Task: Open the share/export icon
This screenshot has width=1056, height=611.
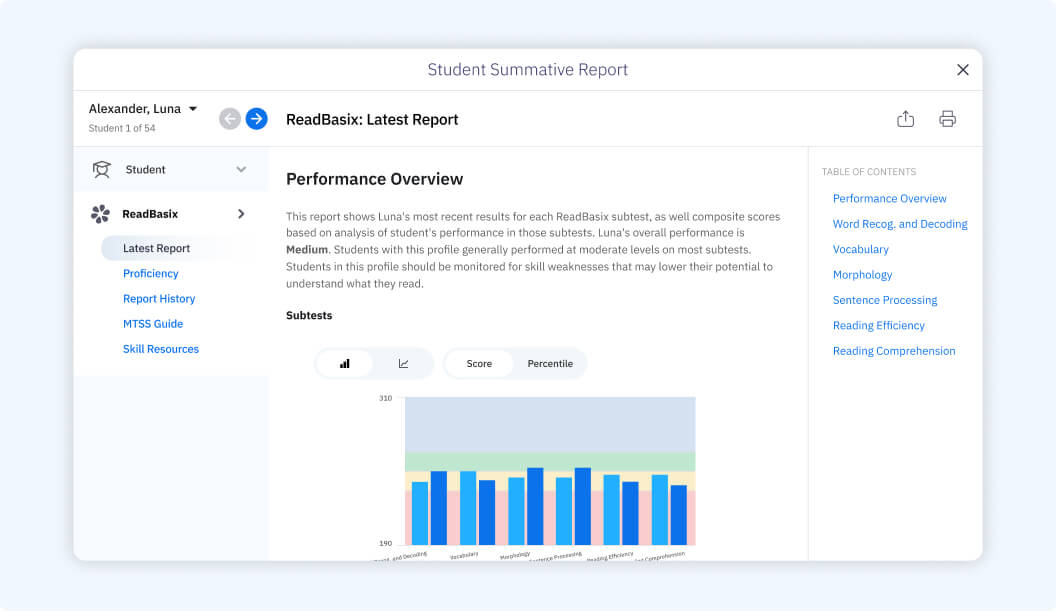Action: (906, 119)
